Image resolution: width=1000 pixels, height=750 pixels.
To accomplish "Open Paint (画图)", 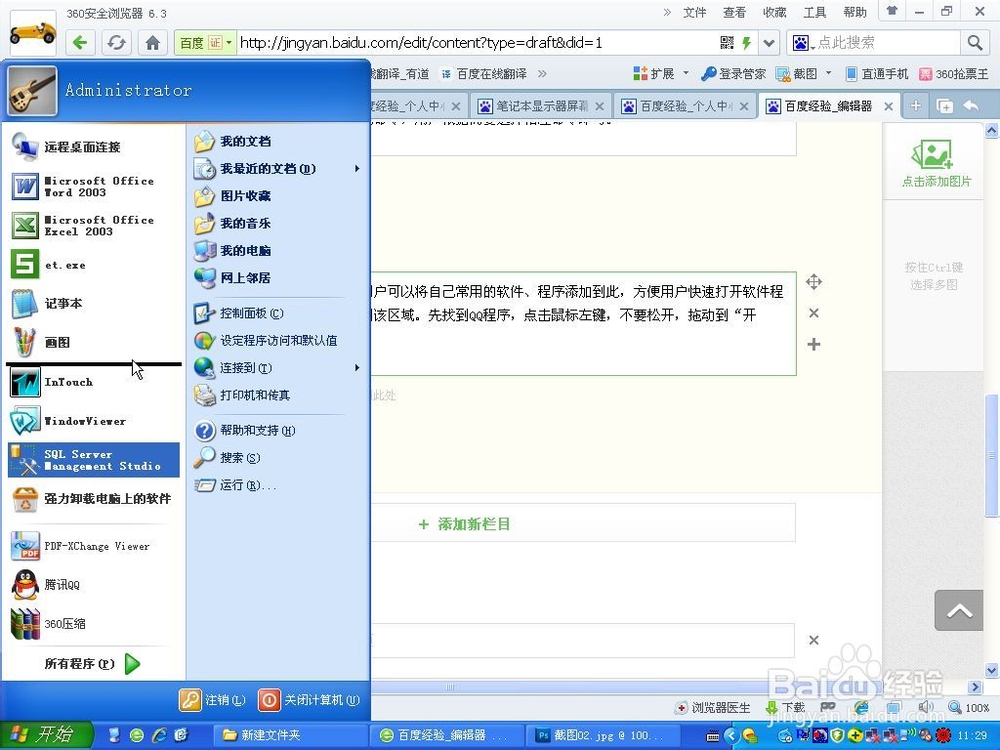I will pyautogui.click(x=94, y=342).
